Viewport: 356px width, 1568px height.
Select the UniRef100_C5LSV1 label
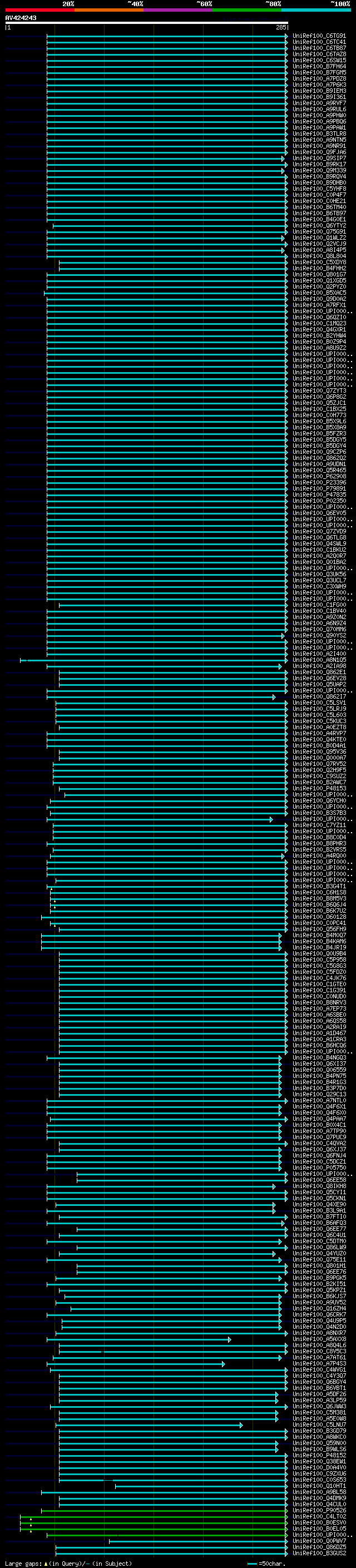click(x=319, y=703)
